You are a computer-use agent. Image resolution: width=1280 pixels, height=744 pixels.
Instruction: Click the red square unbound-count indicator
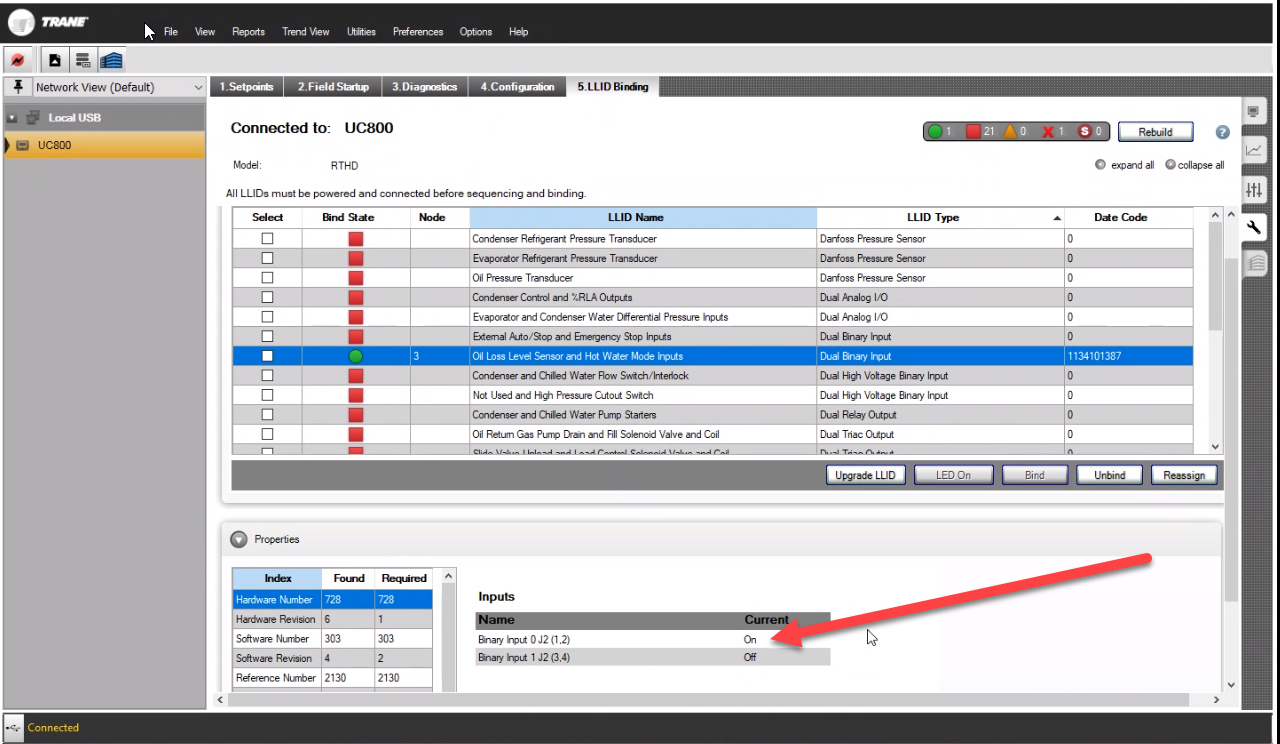(x=973, y=131)
